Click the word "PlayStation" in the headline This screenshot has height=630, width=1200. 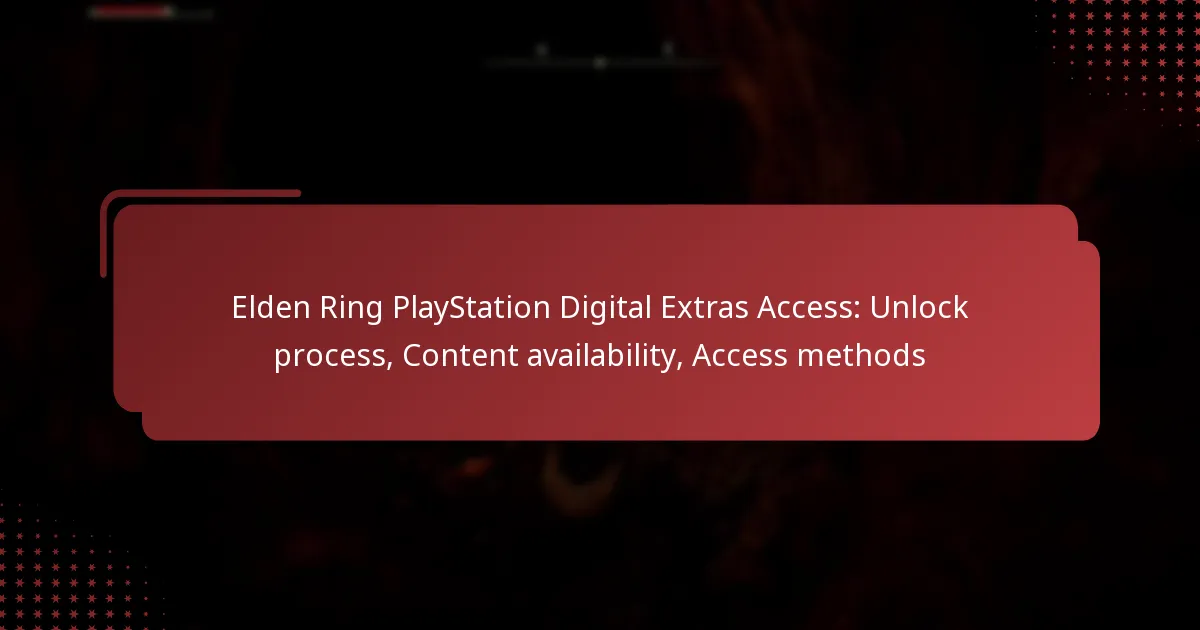click(472, 308)
